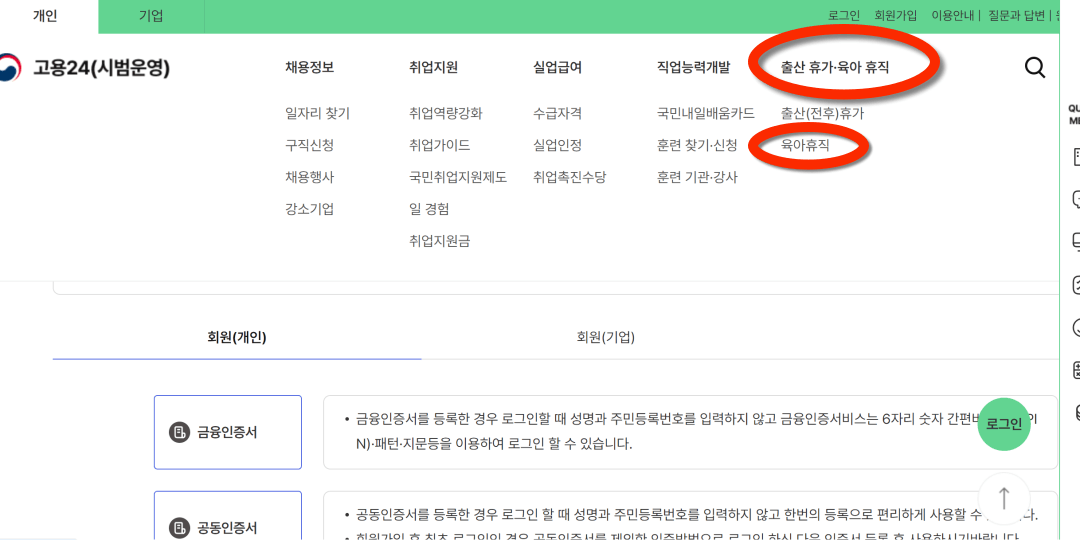Open the 실업급여 menu
The height and width of the screenshot is (540, 1080).
557,68
